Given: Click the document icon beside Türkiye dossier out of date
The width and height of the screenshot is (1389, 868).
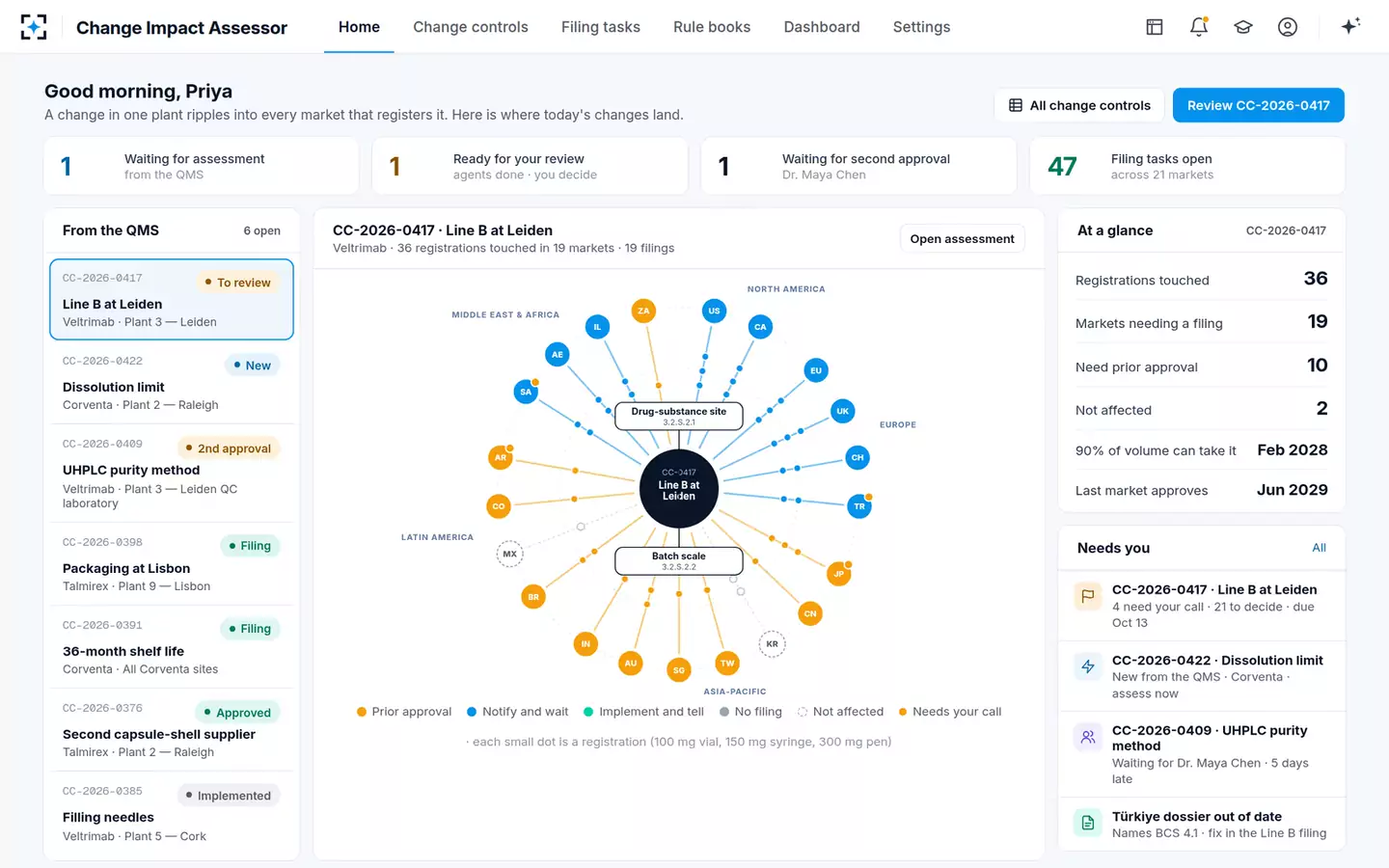Looking at the screenshot, I should 1088,823.
